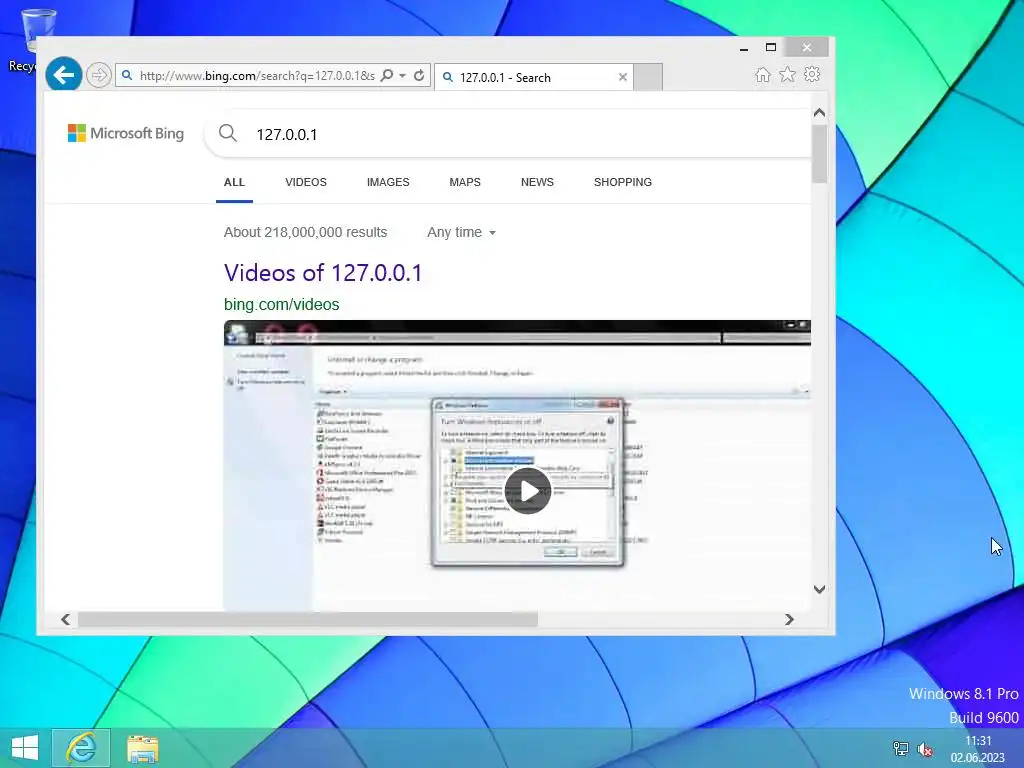Click the horizontal scrollbar right arrow

790,619
